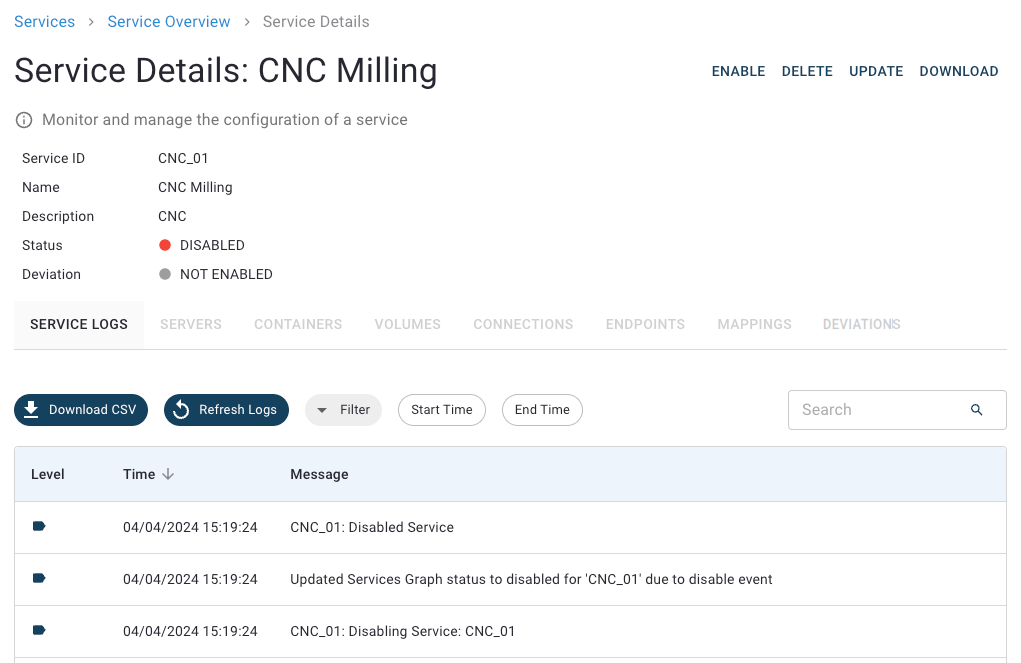
Task: Click level tag icon for Disabled Service log
Action: click(x=39, y=526)
